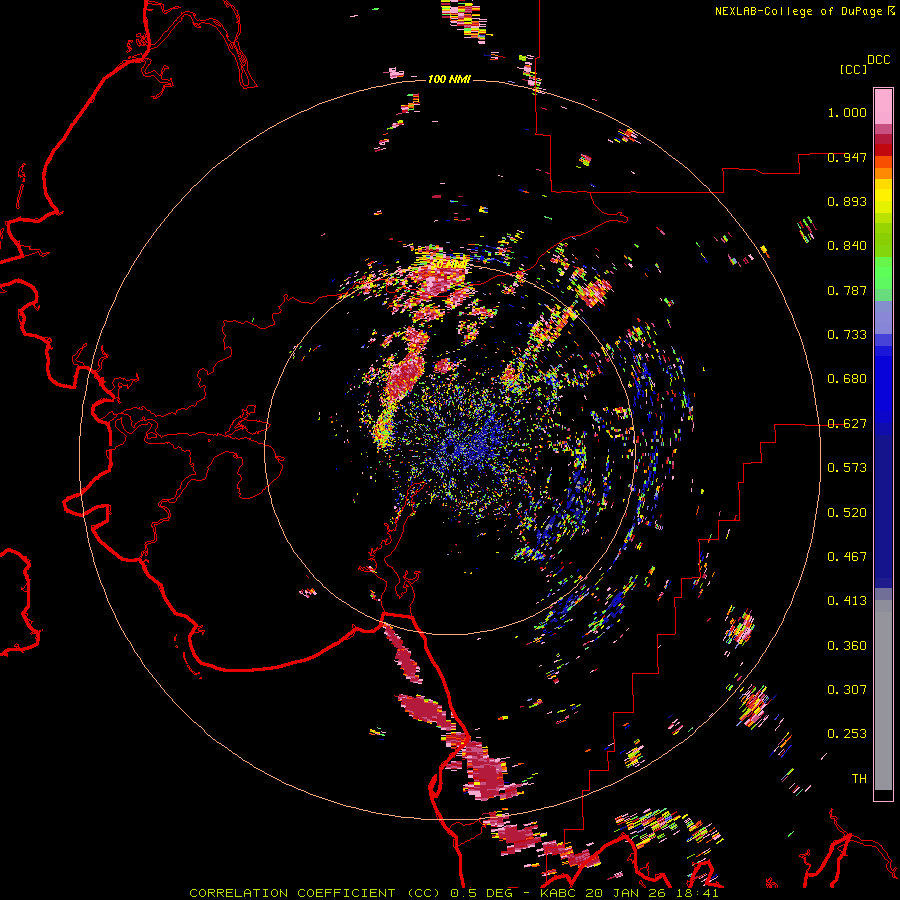Click the 0.840 color scale value
The width and height of the screenshot is (900, 900).
coord(847,246)
